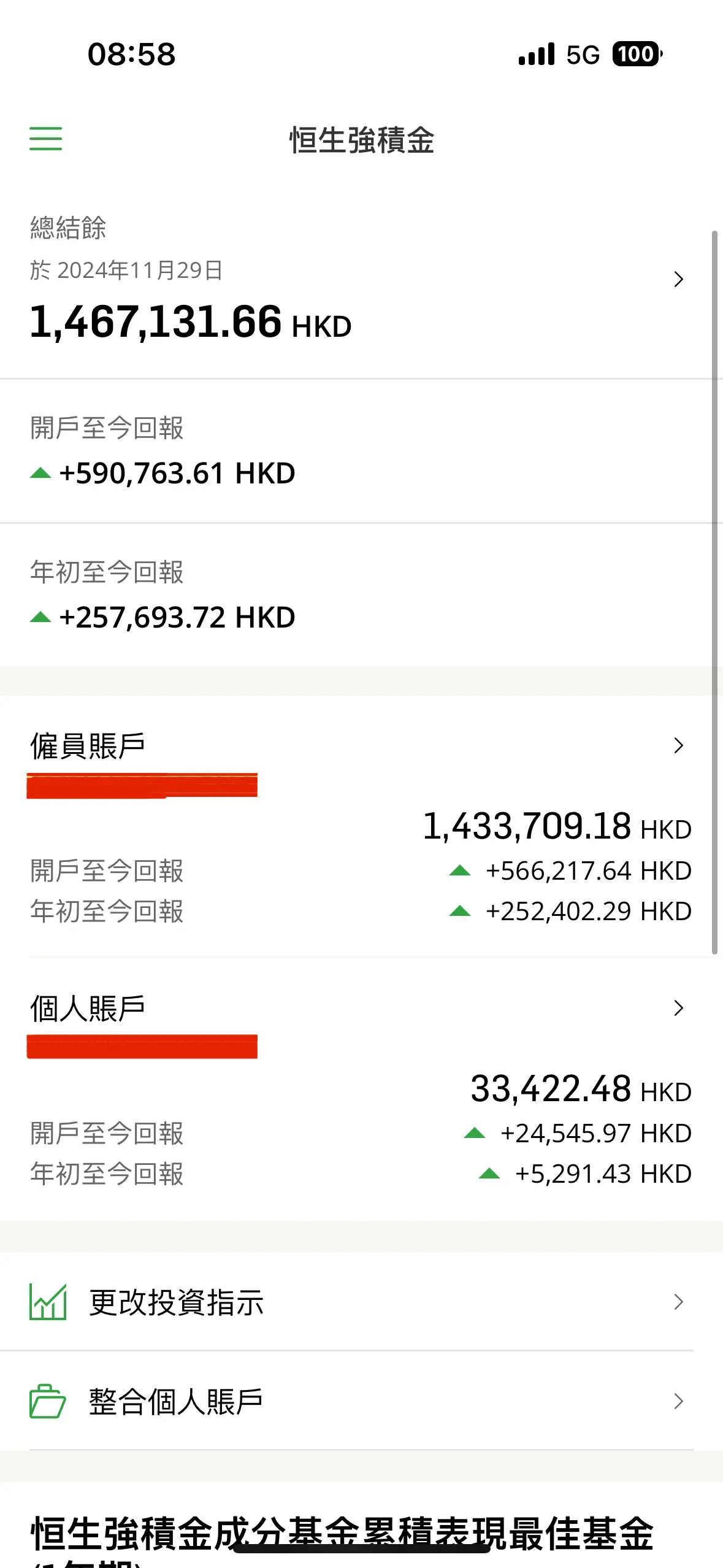This screenshot has height=1568, width=723.
Task: Tap the battery 100 indicator
Action: (637, 54)
